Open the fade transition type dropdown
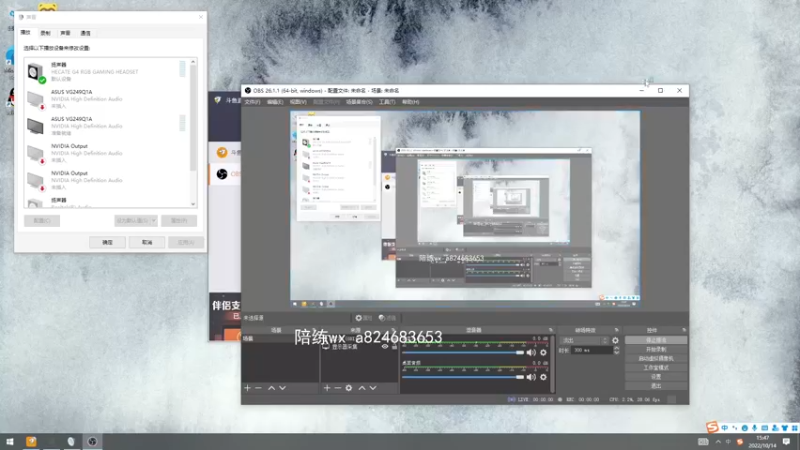The width and height of the screenshot is (800, 450). click(x=585, y=340)
